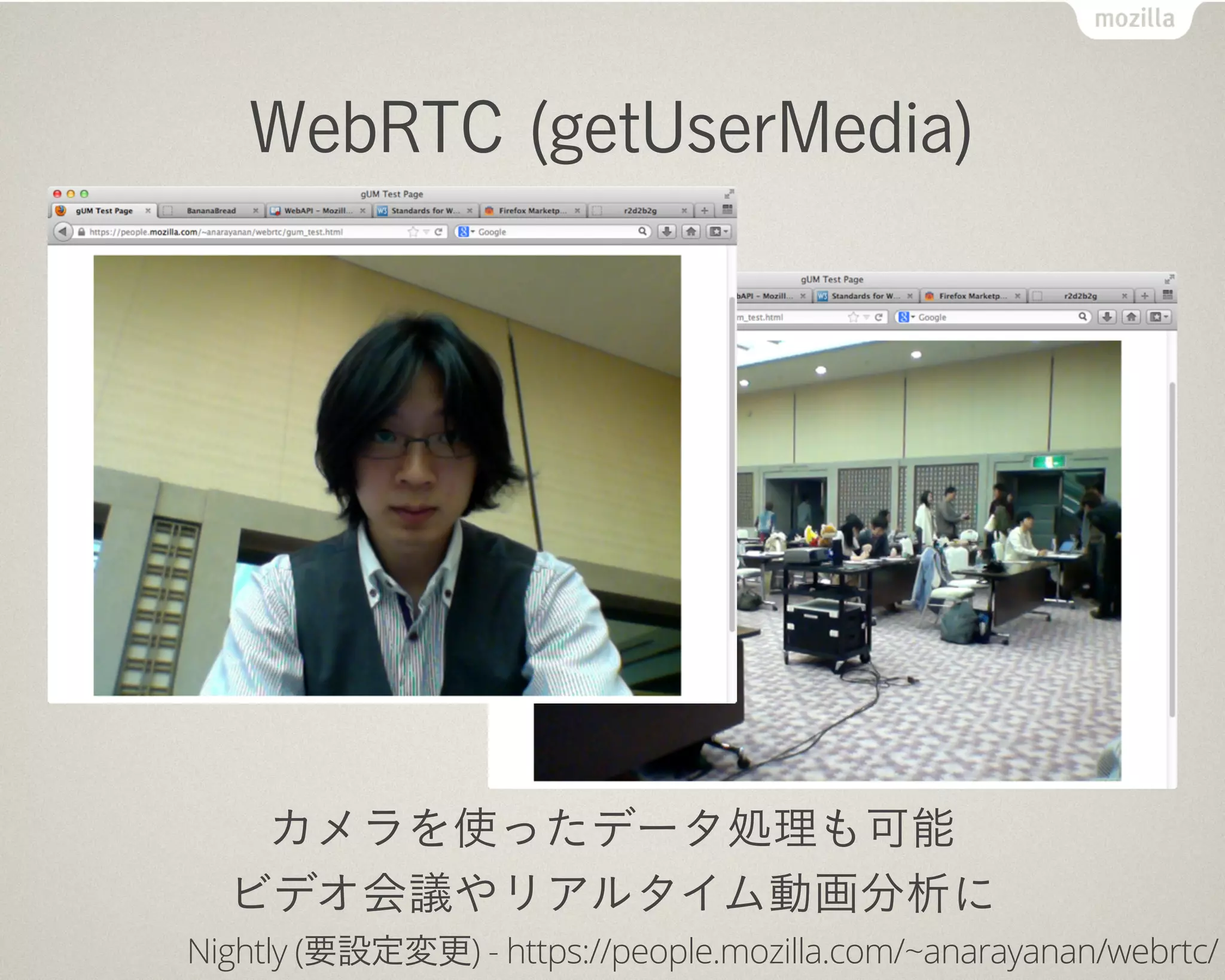The width and height of the screenshot is (1225, 980).
Task: Close the gUM Test Page tab
Action: (x=148, y=211)
